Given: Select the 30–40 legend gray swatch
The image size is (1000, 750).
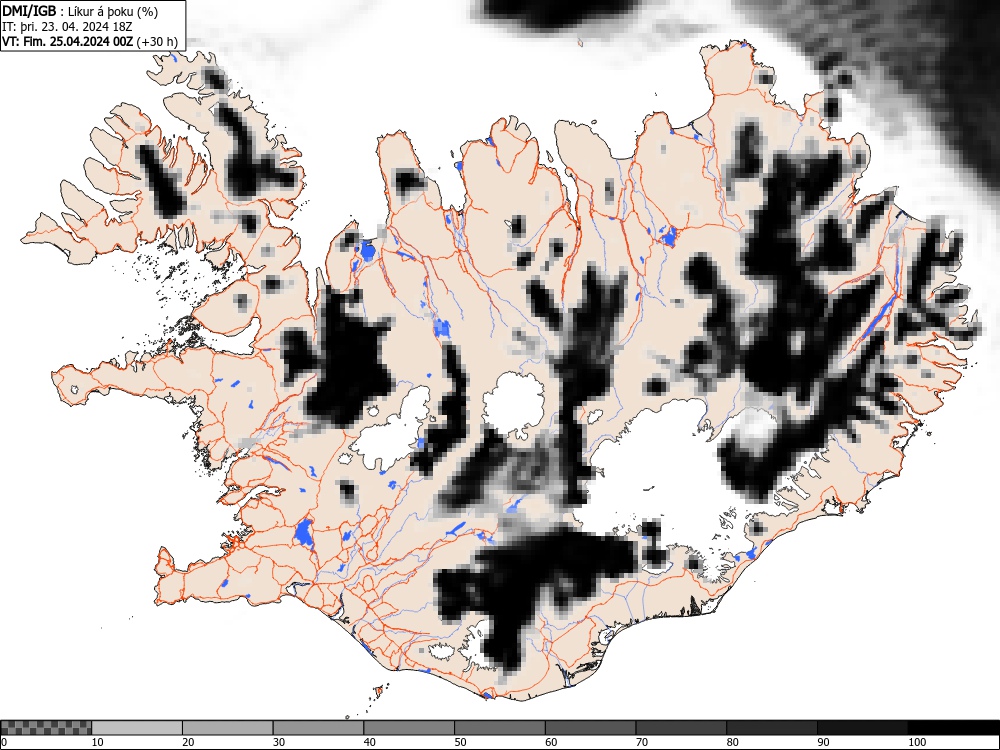Looking at the screenshot, I should click(x=318, y=728).
